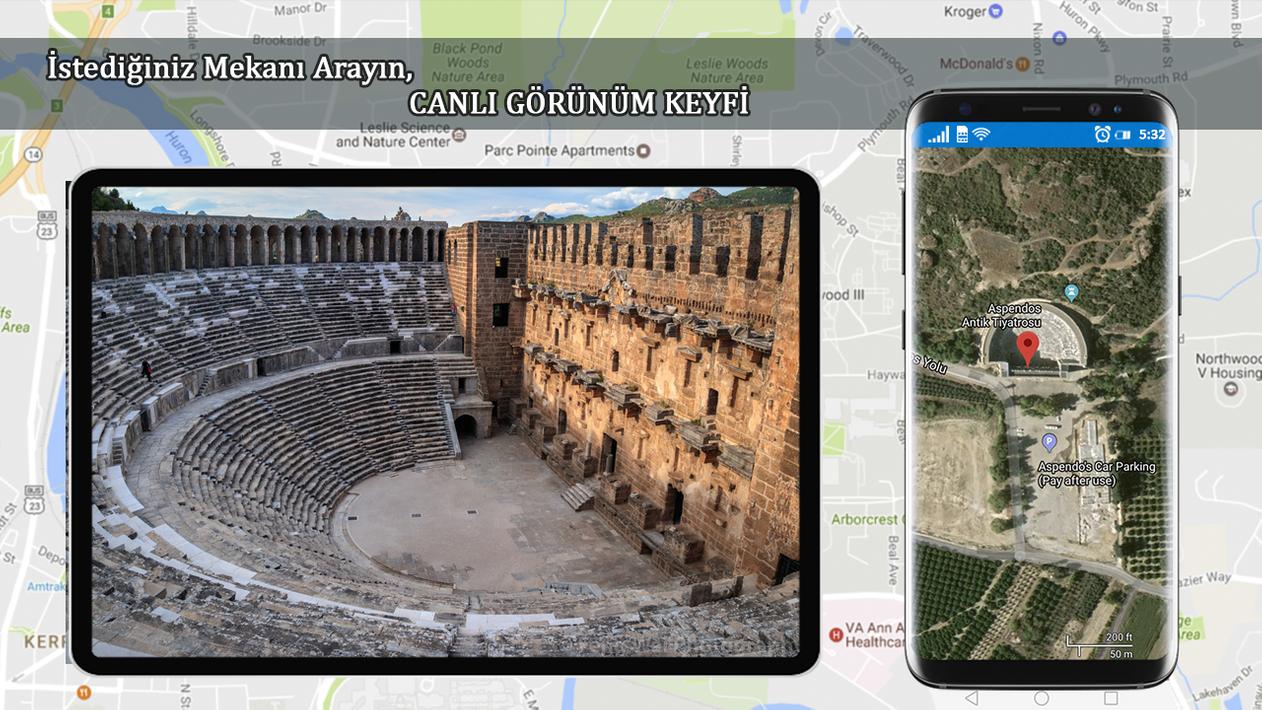Click the VA Ann Arbor Healthcare red pin
Viewport: 1262px width, 710px height.
pyautogui.click(x=835, y=634)
